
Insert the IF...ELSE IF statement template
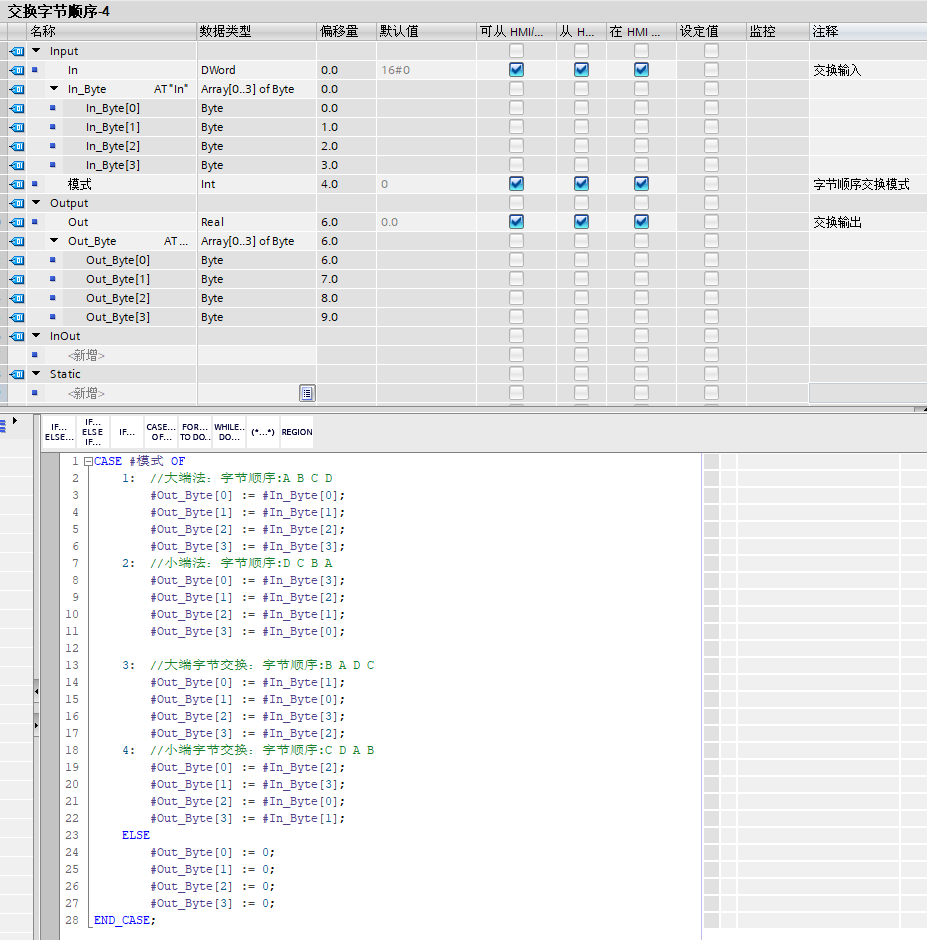coord(93,432)
